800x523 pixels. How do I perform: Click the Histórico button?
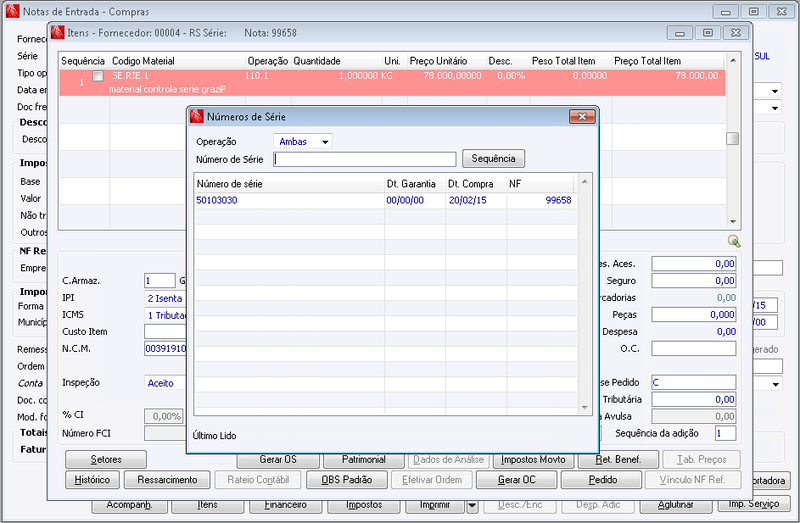(x=92, y=480)
